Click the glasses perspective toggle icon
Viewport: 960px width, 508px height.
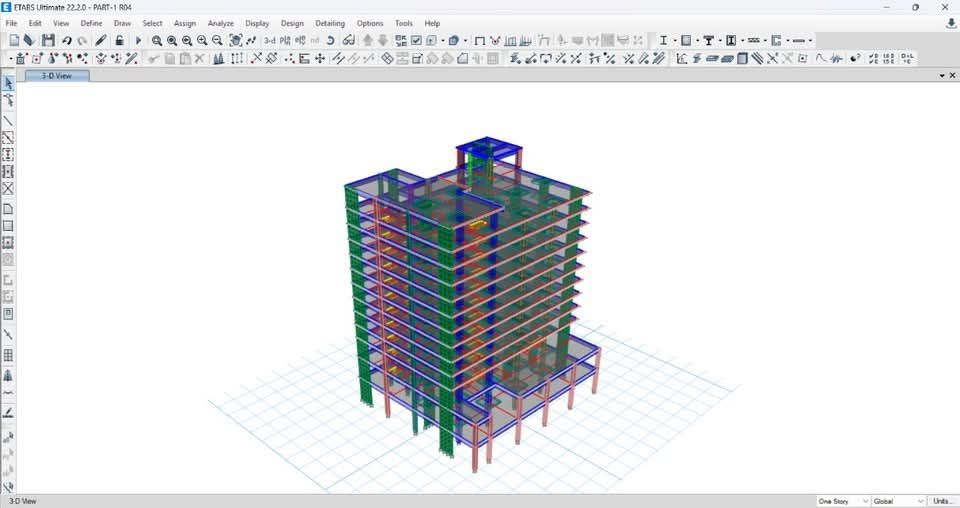click(348, 41)
